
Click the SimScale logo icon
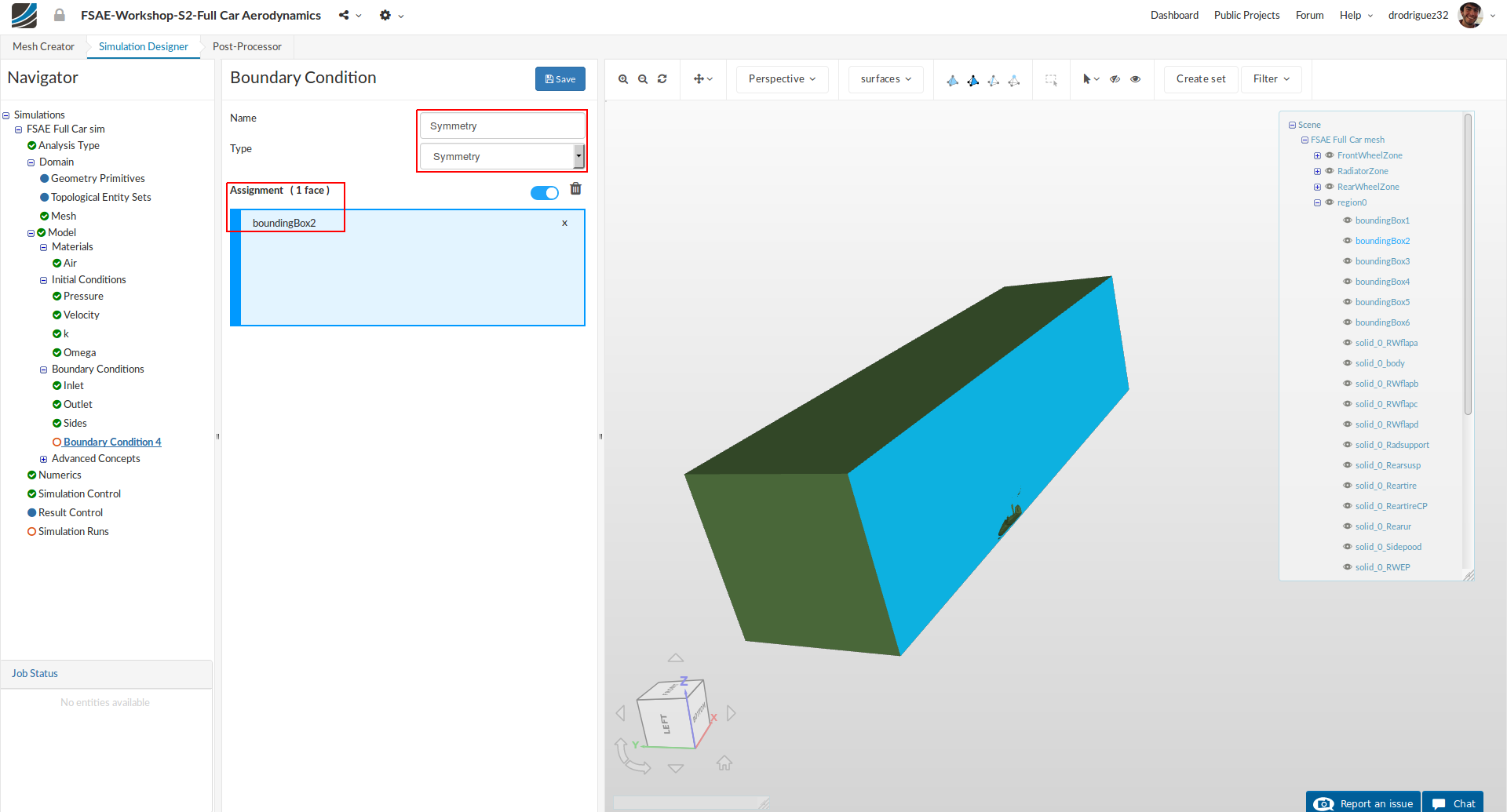pos(24,15)
